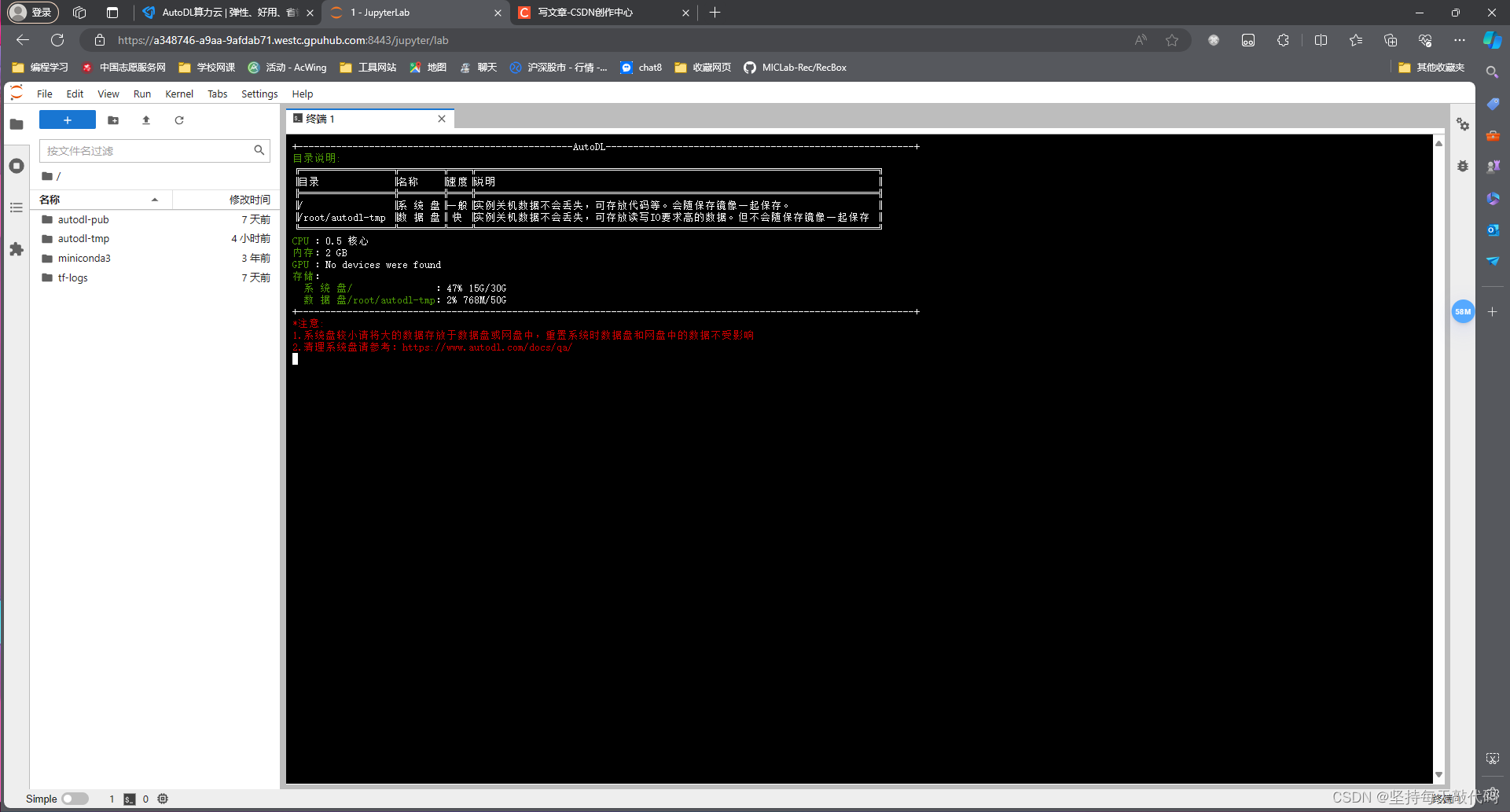Image resolution: width=1510 pixels, height=812 pixels.
Task: Open the 活动 - AcWing bookmark
Action: point(288,68)
